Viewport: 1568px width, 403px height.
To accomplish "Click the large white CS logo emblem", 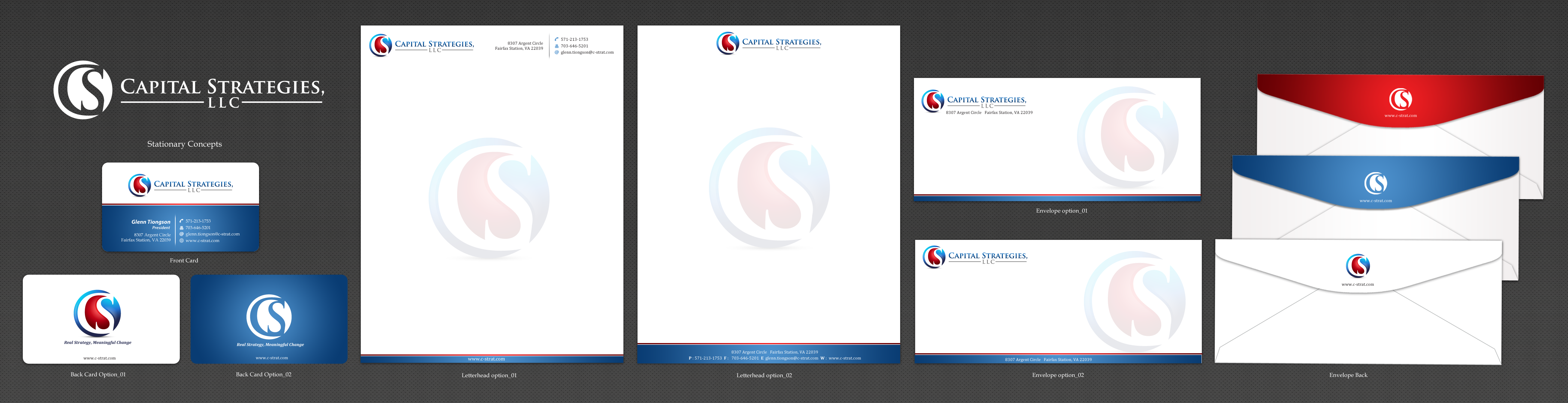I will point(83,90).
